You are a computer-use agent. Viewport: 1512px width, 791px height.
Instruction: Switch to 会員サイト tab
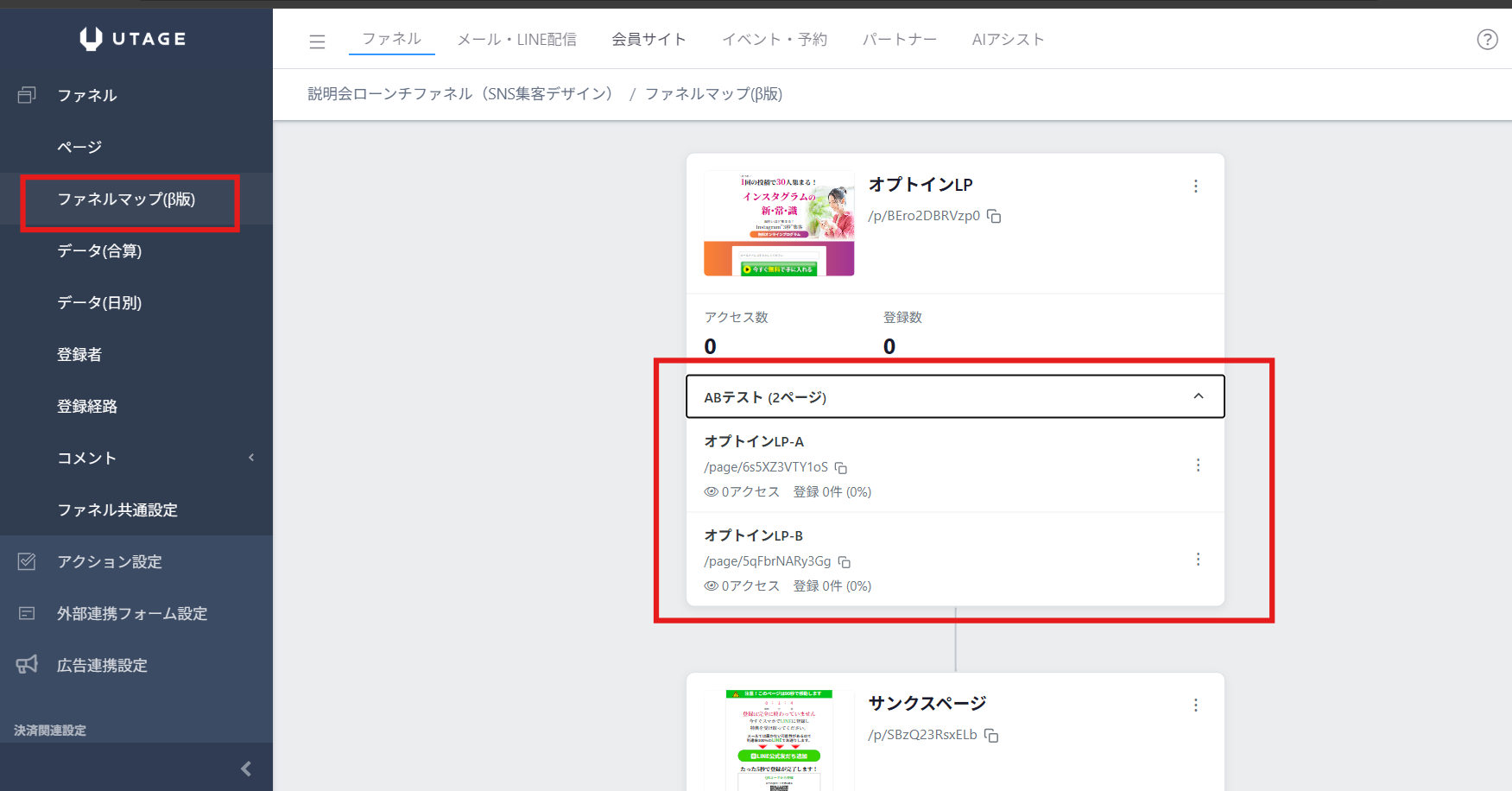tap(648, 40)
